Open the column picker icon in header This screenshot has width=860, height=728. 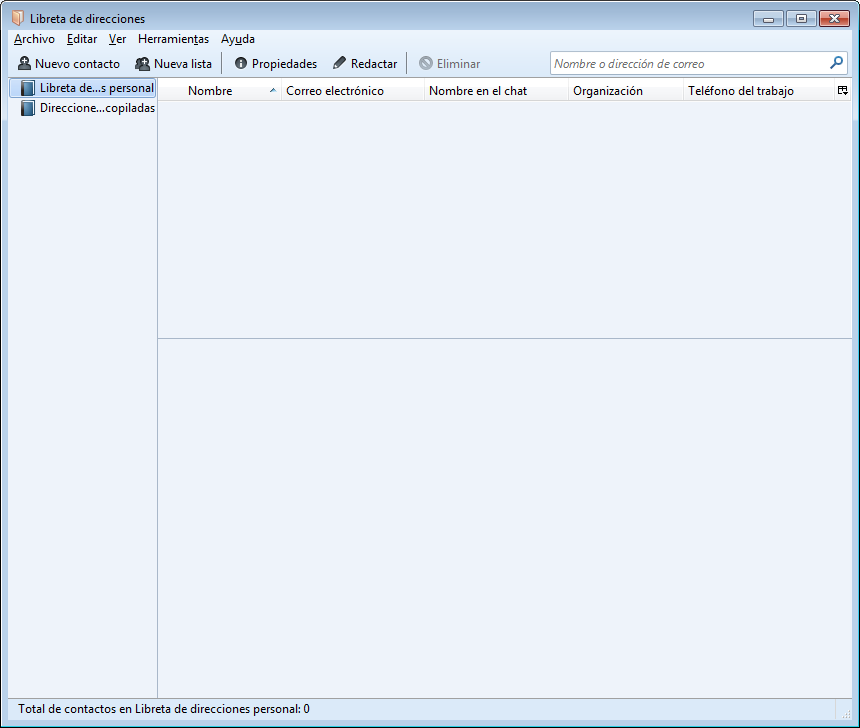click(843, 90)
